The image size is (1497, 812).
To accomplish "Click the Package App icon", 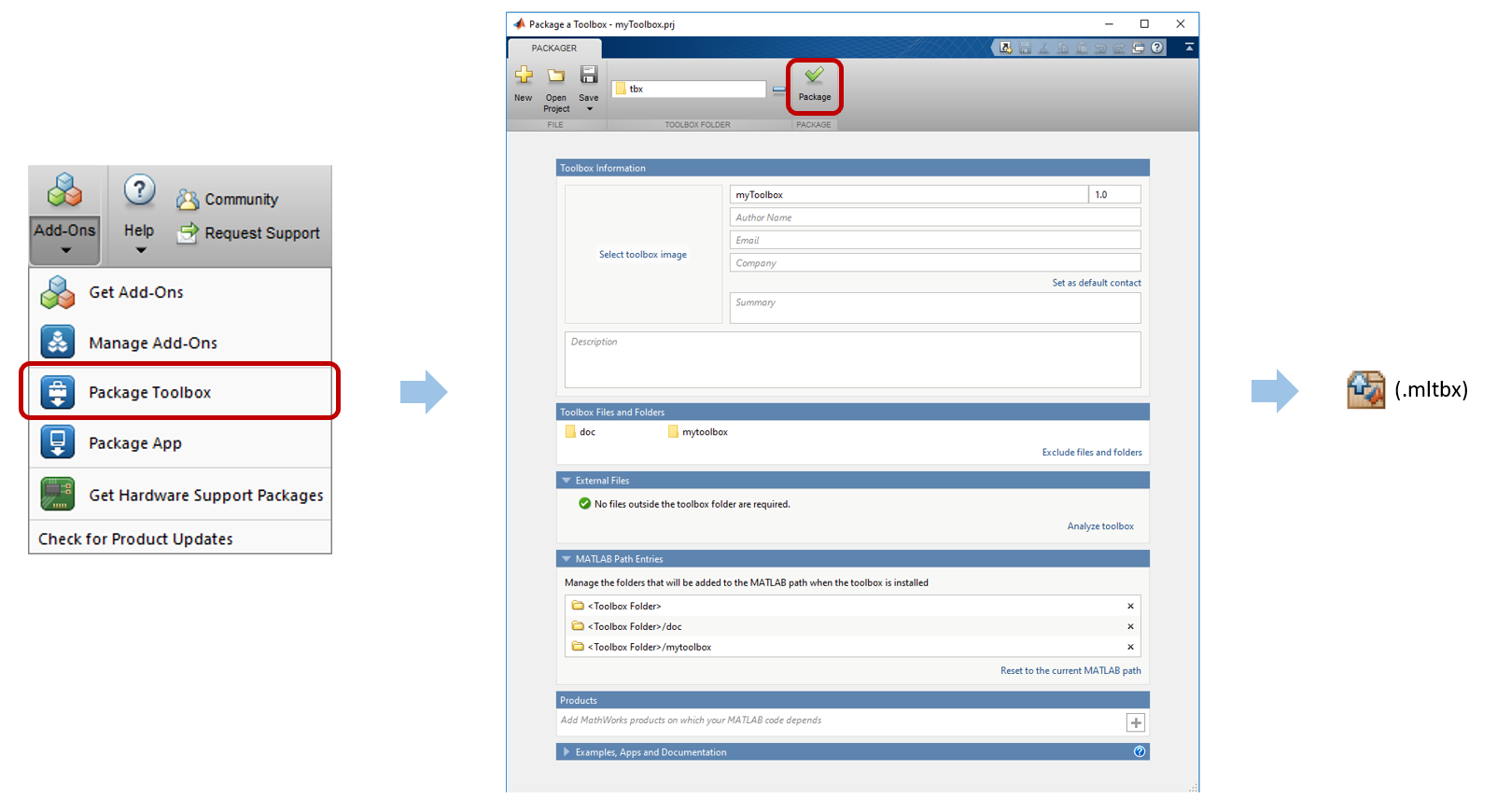I will click(x=58, y=442).
